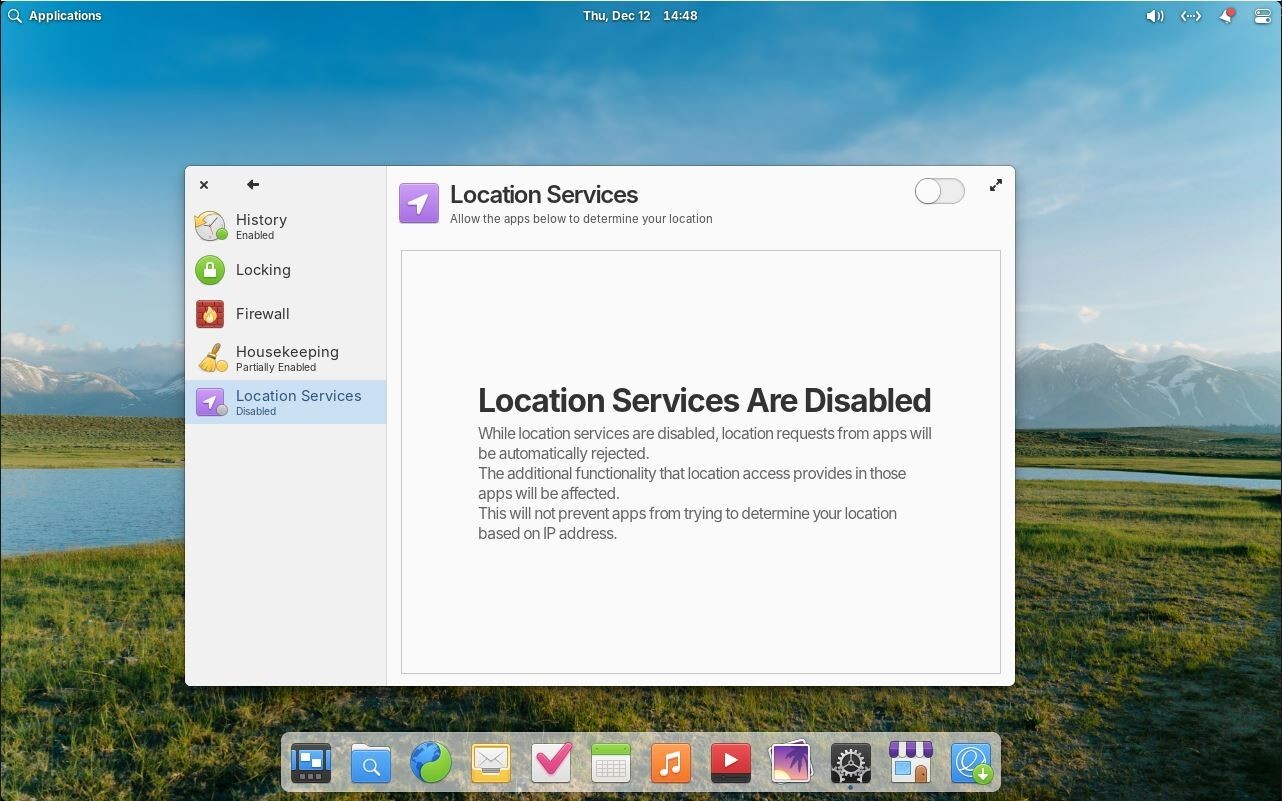Open the installer download icon in the dock

pos(971,764)
